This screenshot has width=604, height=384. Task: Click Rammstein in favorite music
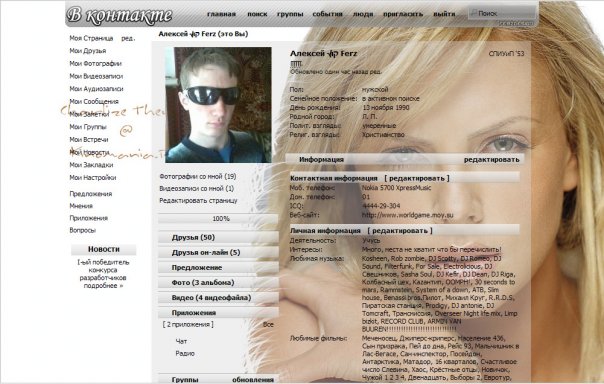point(395,290)
